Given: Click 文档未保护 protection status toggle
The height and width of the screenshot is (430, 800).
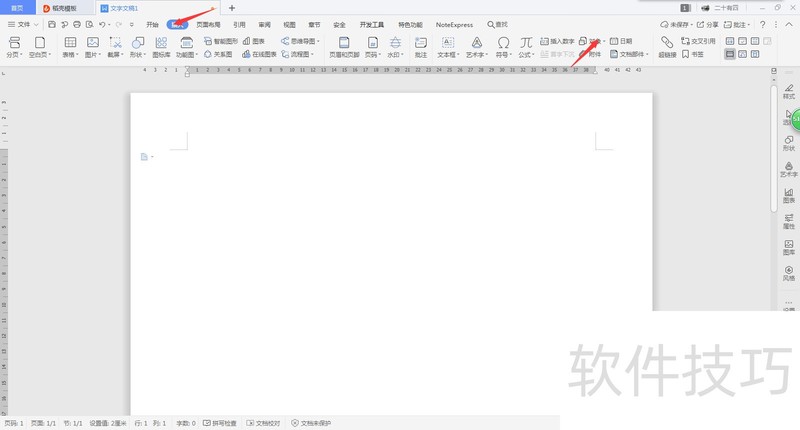Looking at the screenshot, I should pos(311,423).
